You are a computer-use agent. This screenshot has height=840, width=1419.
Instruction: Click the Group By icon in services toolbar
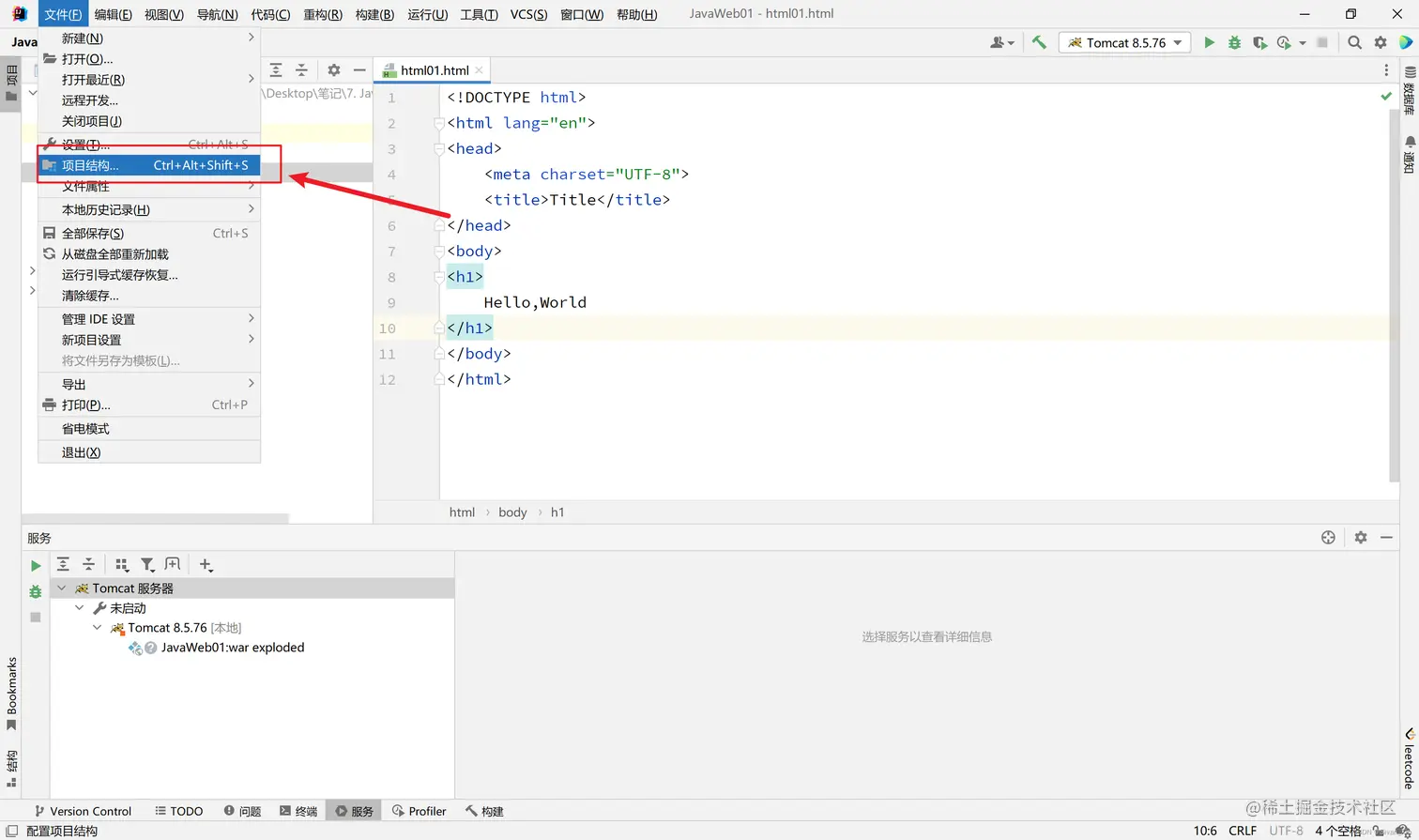click(121, 564)
